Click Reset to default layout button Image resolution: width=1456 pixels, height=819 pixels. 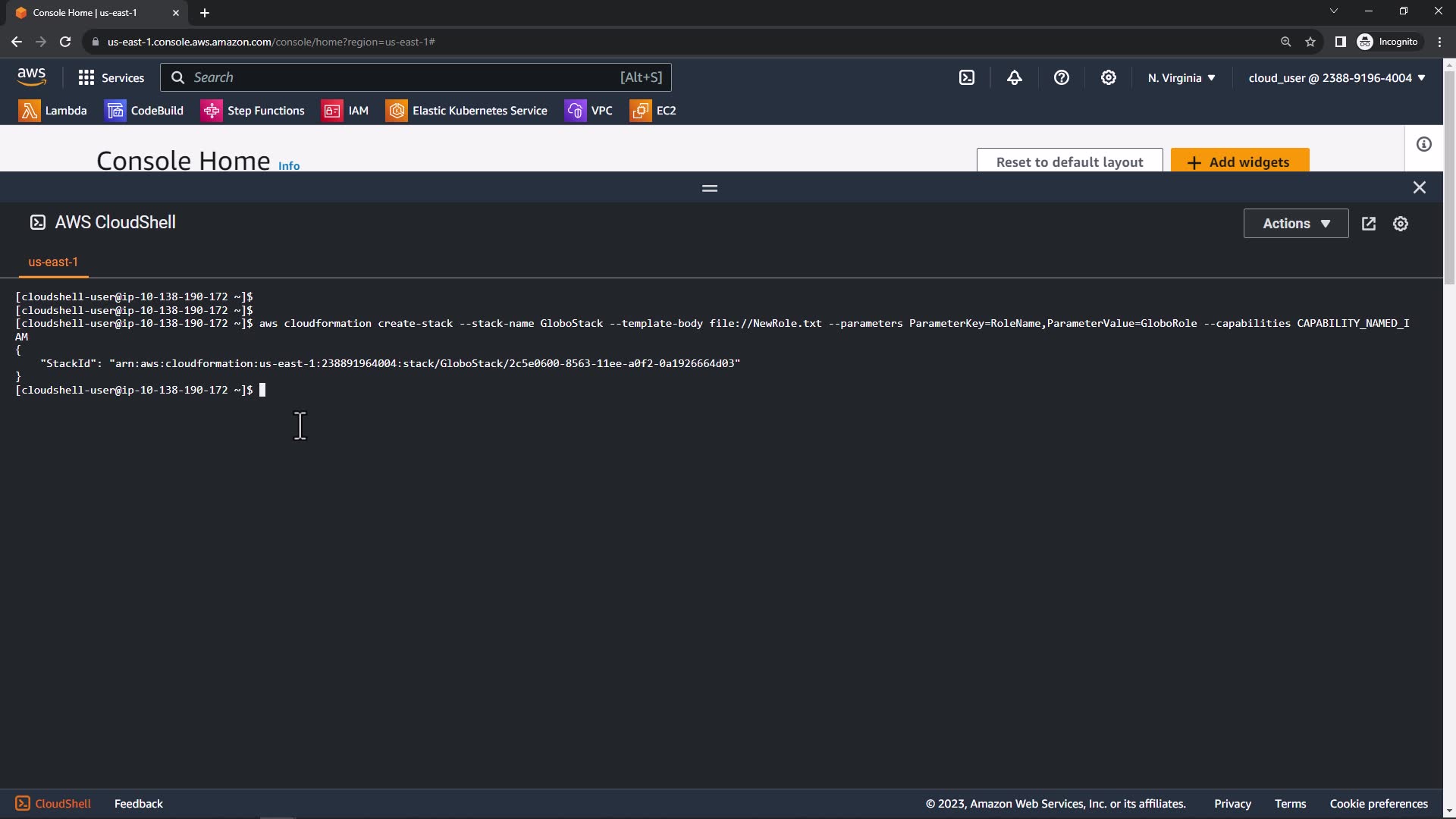(x=1069, y=162)
